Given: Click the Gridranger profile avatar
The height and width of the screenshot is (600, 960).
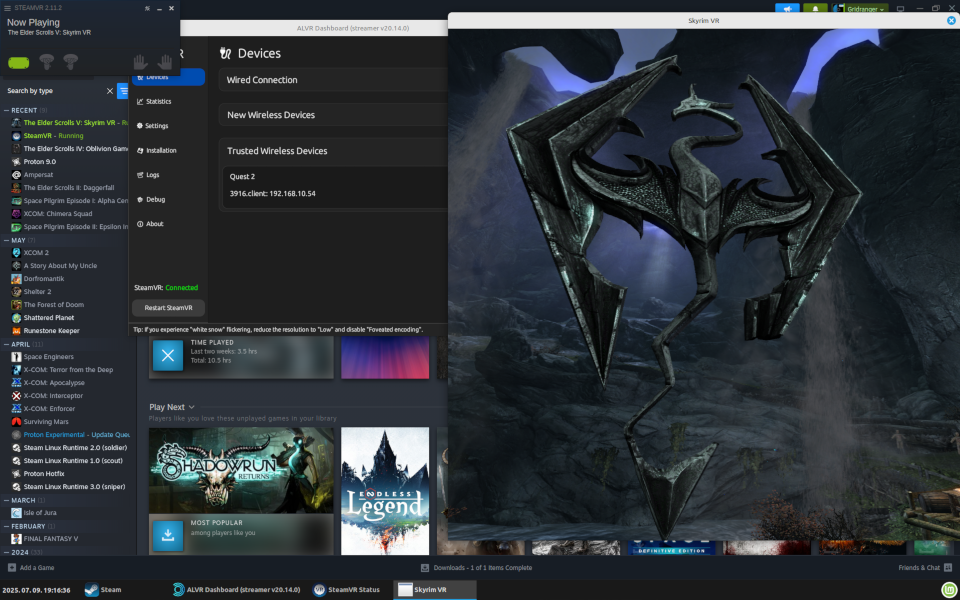Looking at the screenshot, I should (839, 9).
